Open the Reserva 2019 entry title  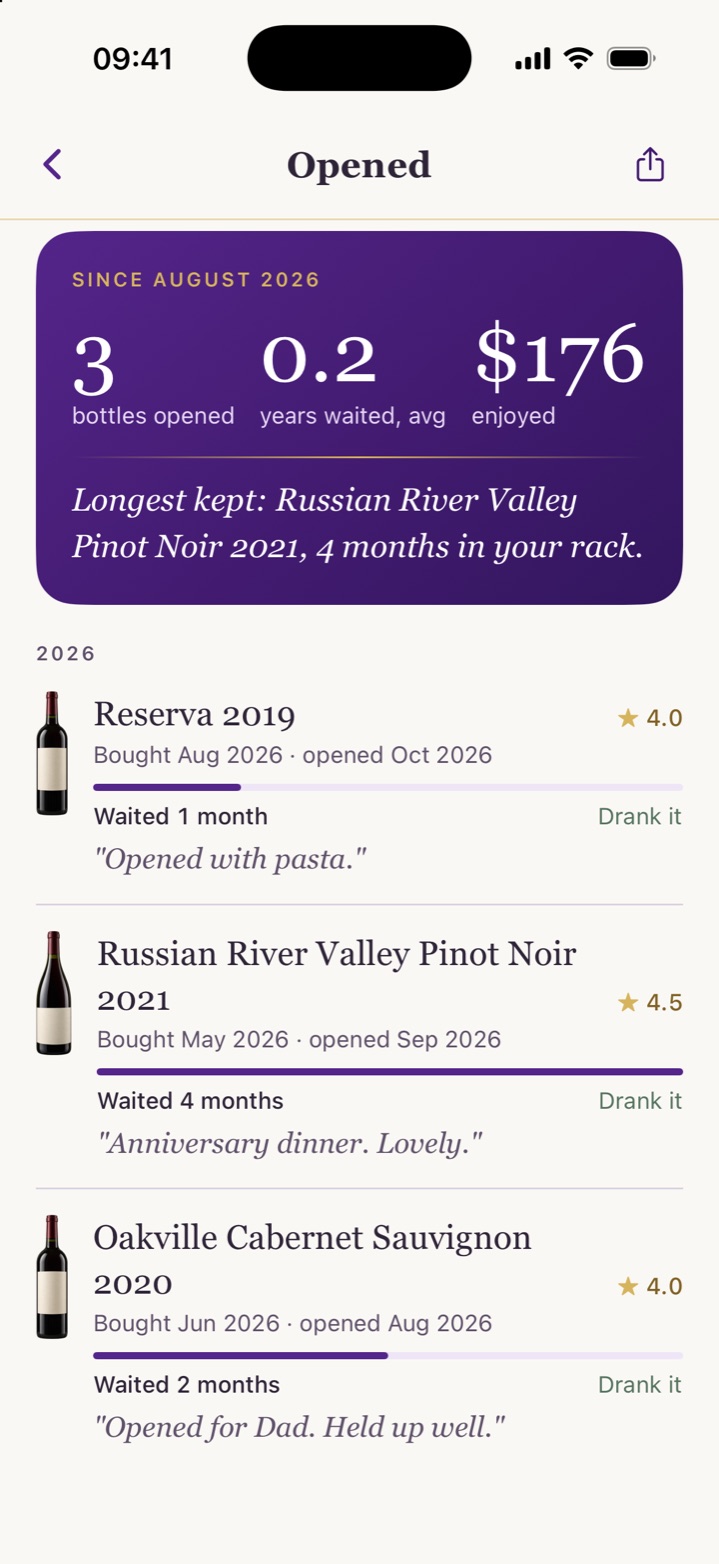tap(194, 715)
